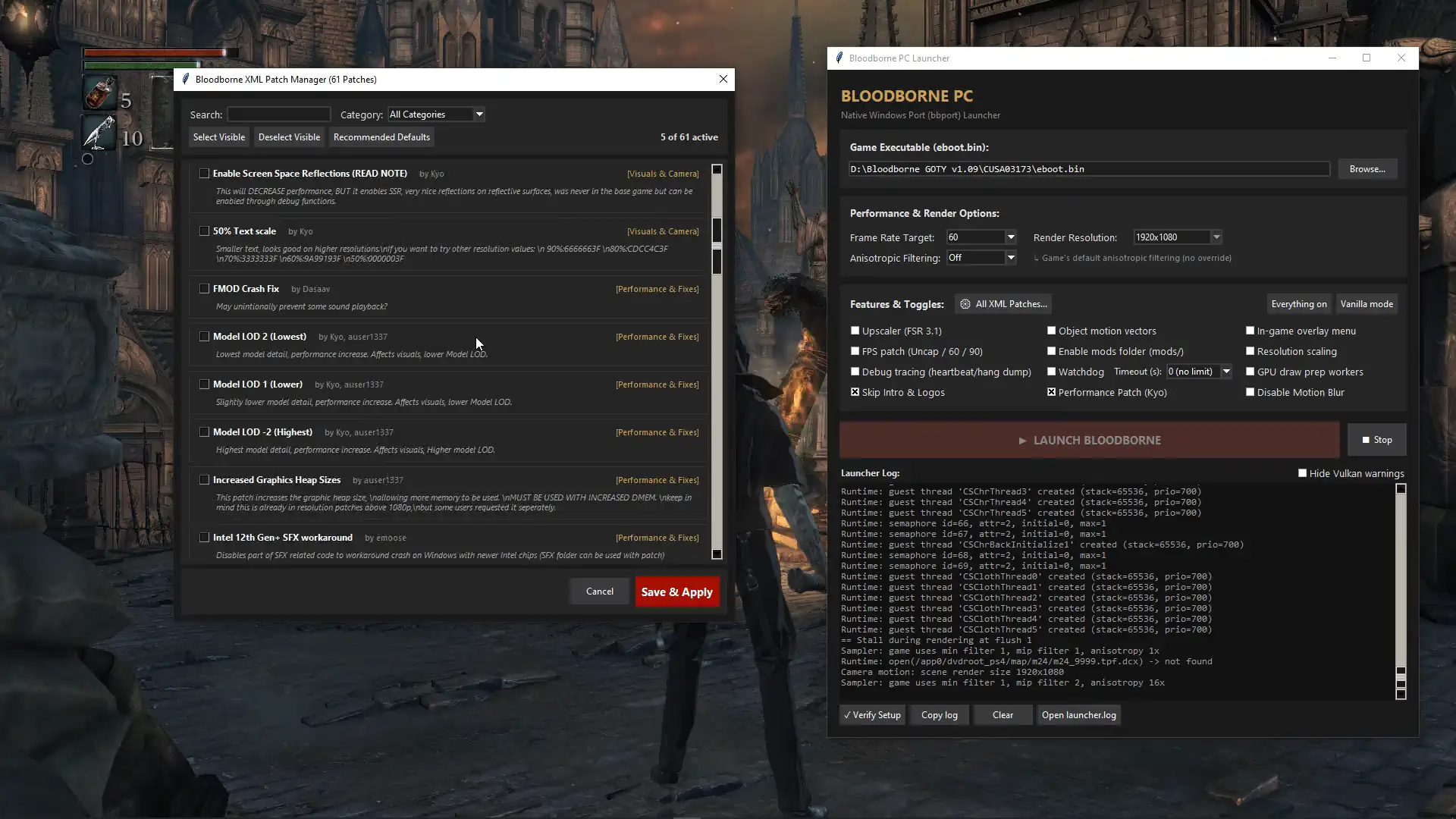Screen dimensions: 1456x819
Task: Enable Model LOD 2 (Lowest) patch
Action: click(x=204, y=337)
